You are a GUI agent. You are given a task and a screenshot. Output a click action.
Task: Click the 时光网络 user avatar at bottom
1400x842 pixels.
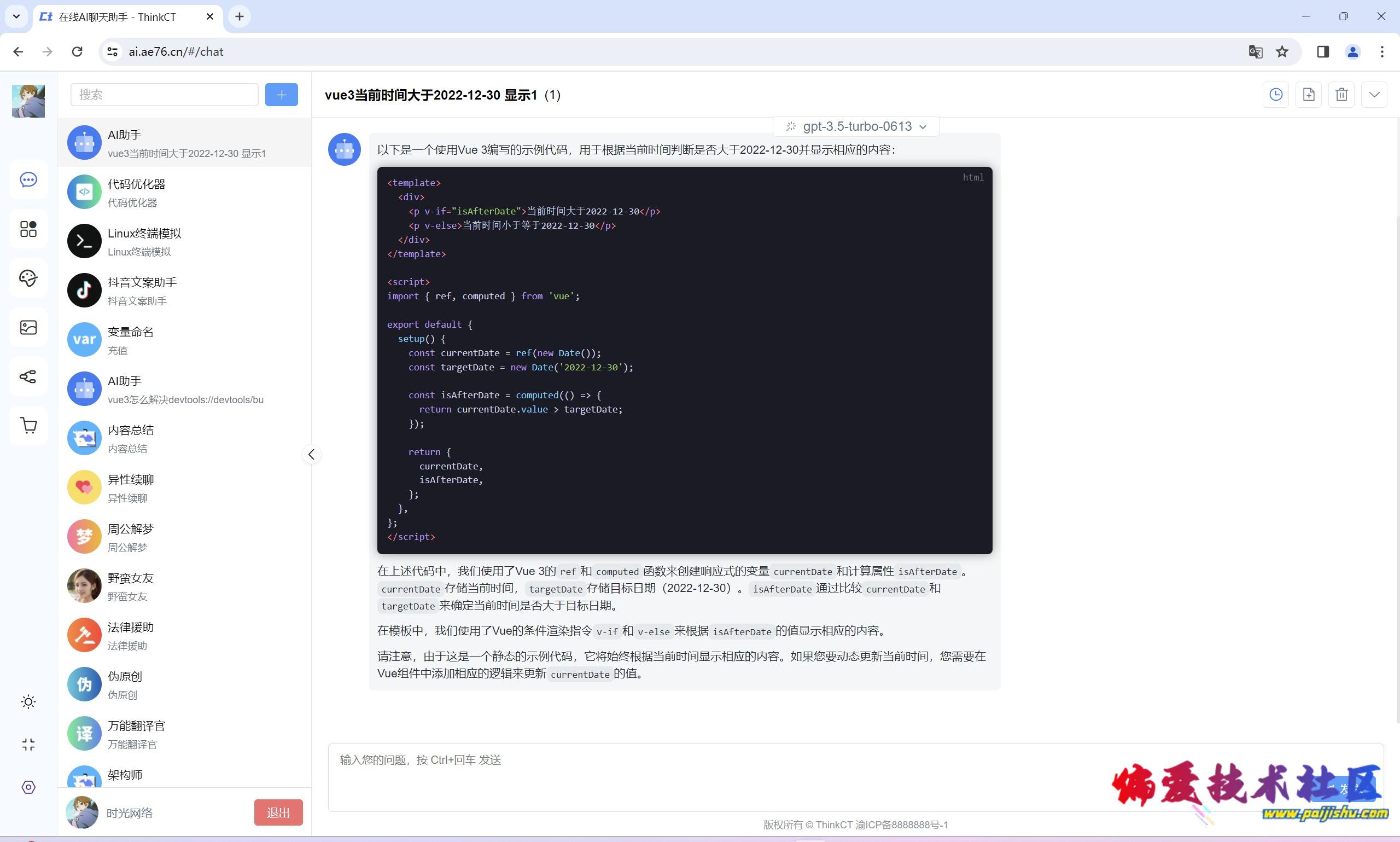(x=82, y=812)
